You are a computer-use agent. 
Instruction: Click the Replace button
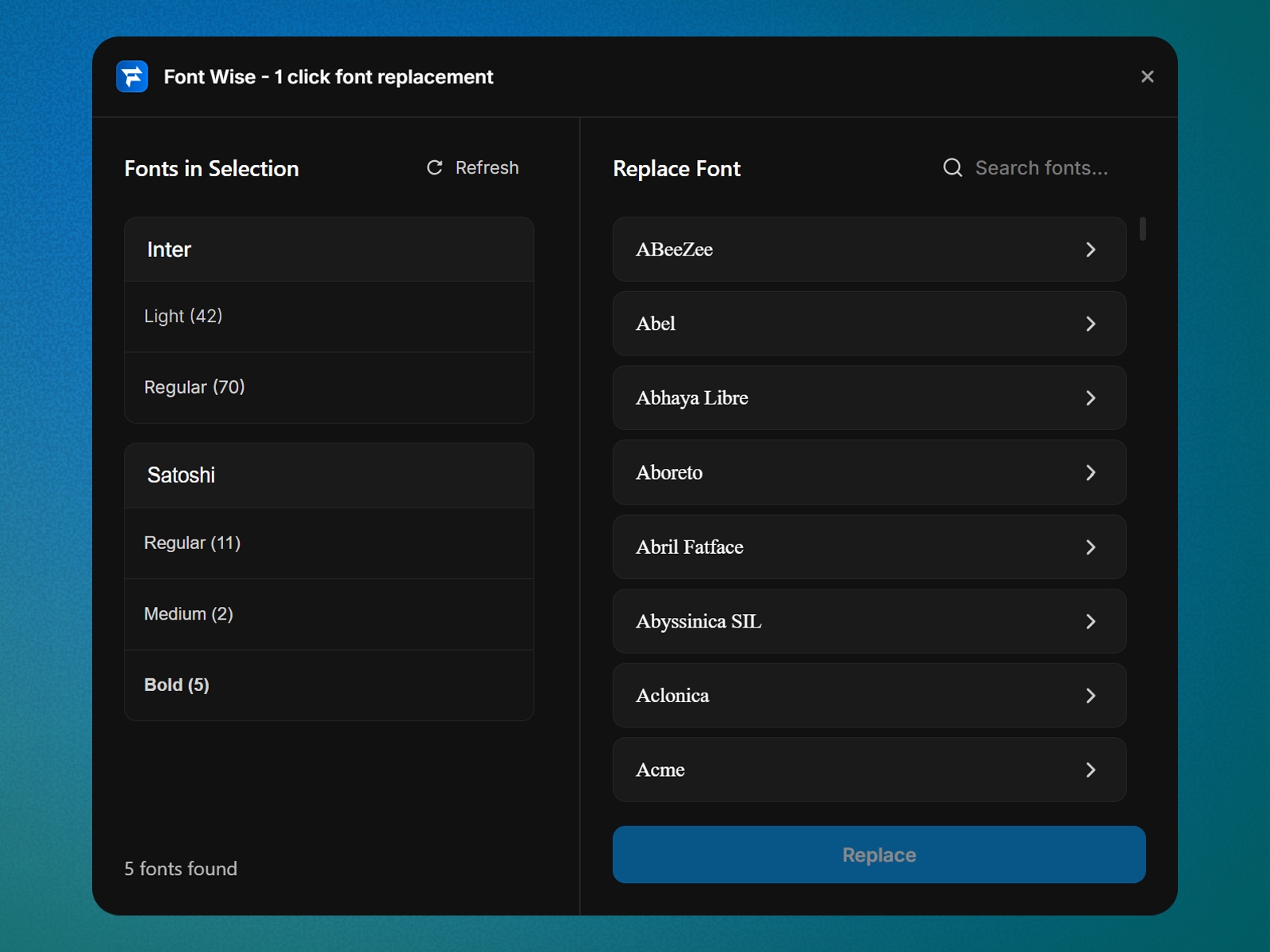click(878, 854)
